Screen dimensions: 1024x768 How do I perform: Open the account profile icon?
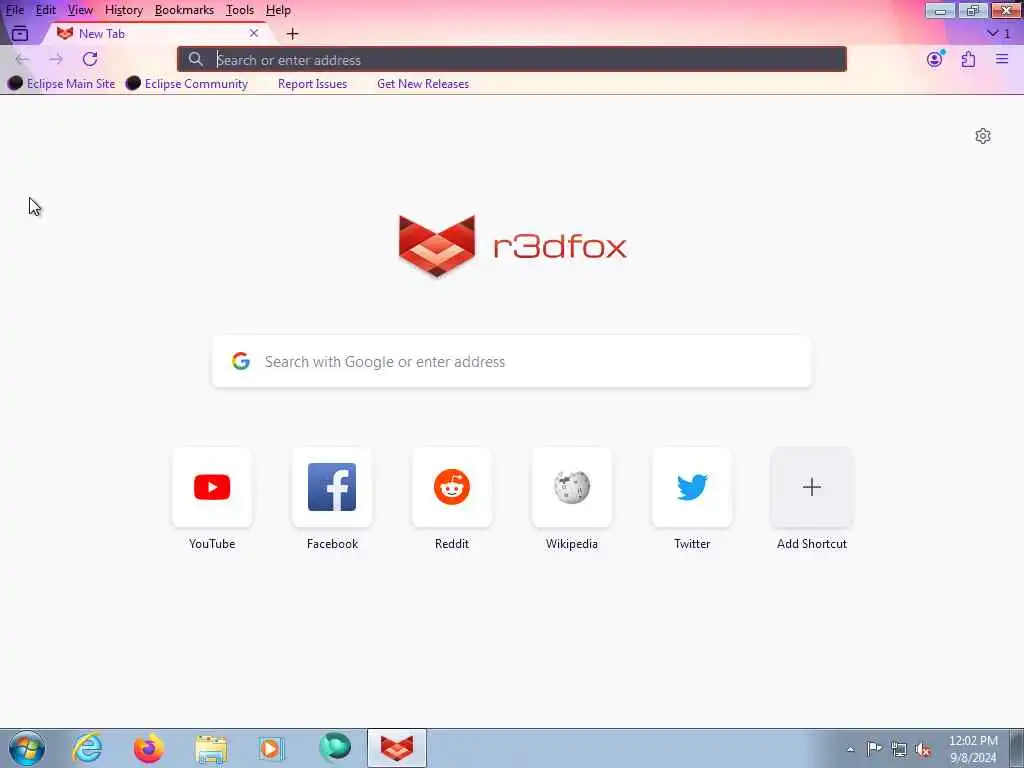[935, 59]
